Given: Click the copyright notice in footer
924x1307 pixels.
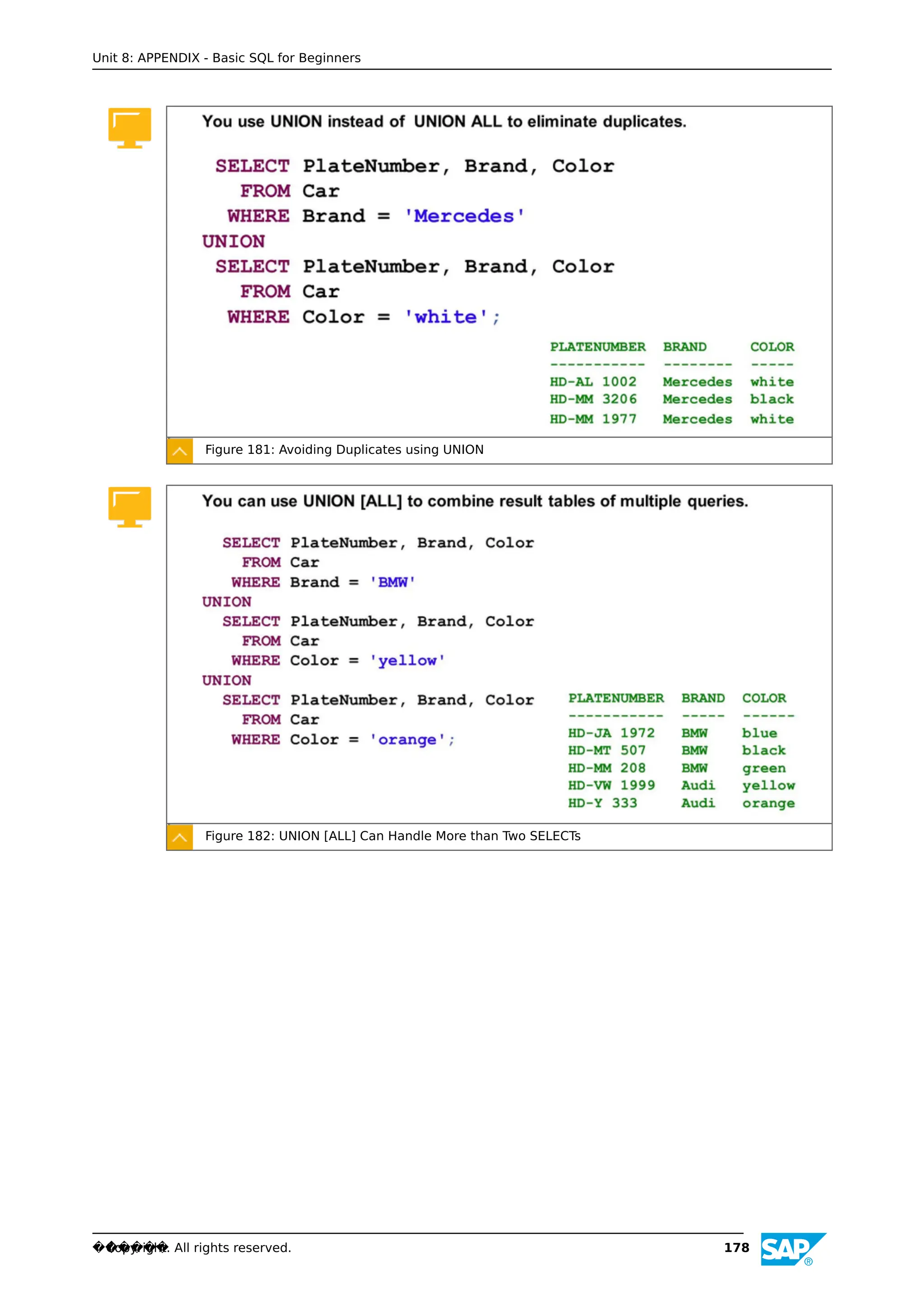Looking at the screenshot, I should [x=192, y=1247].
